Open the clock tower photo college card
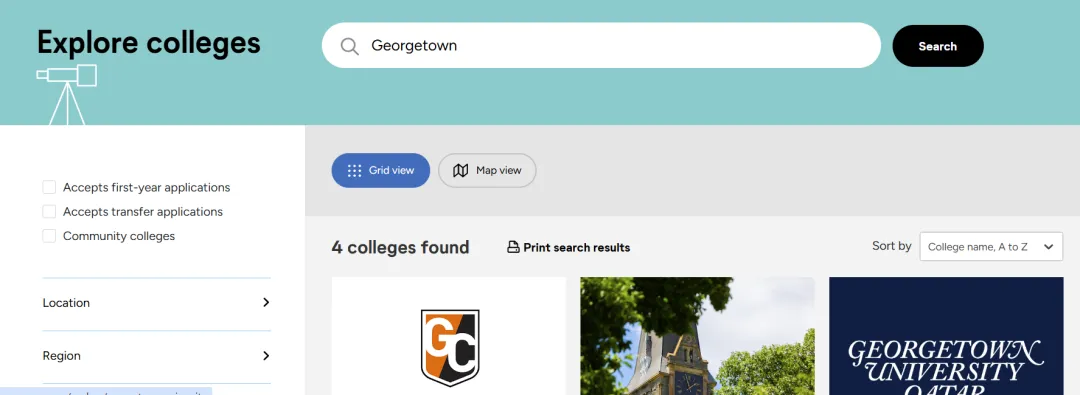 coord(697,336)
